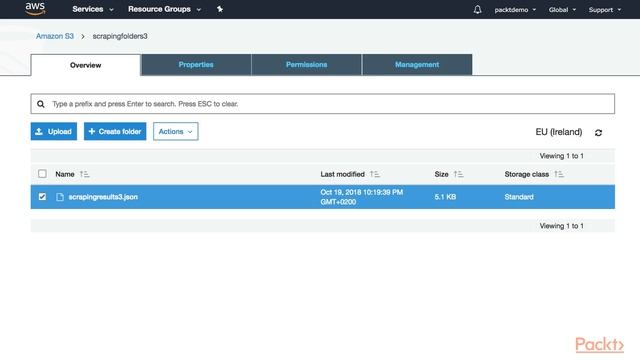Screen dimensions: 640x360
Task: Expand the Resource Groups menu
Action: click(x=164, y=9)
